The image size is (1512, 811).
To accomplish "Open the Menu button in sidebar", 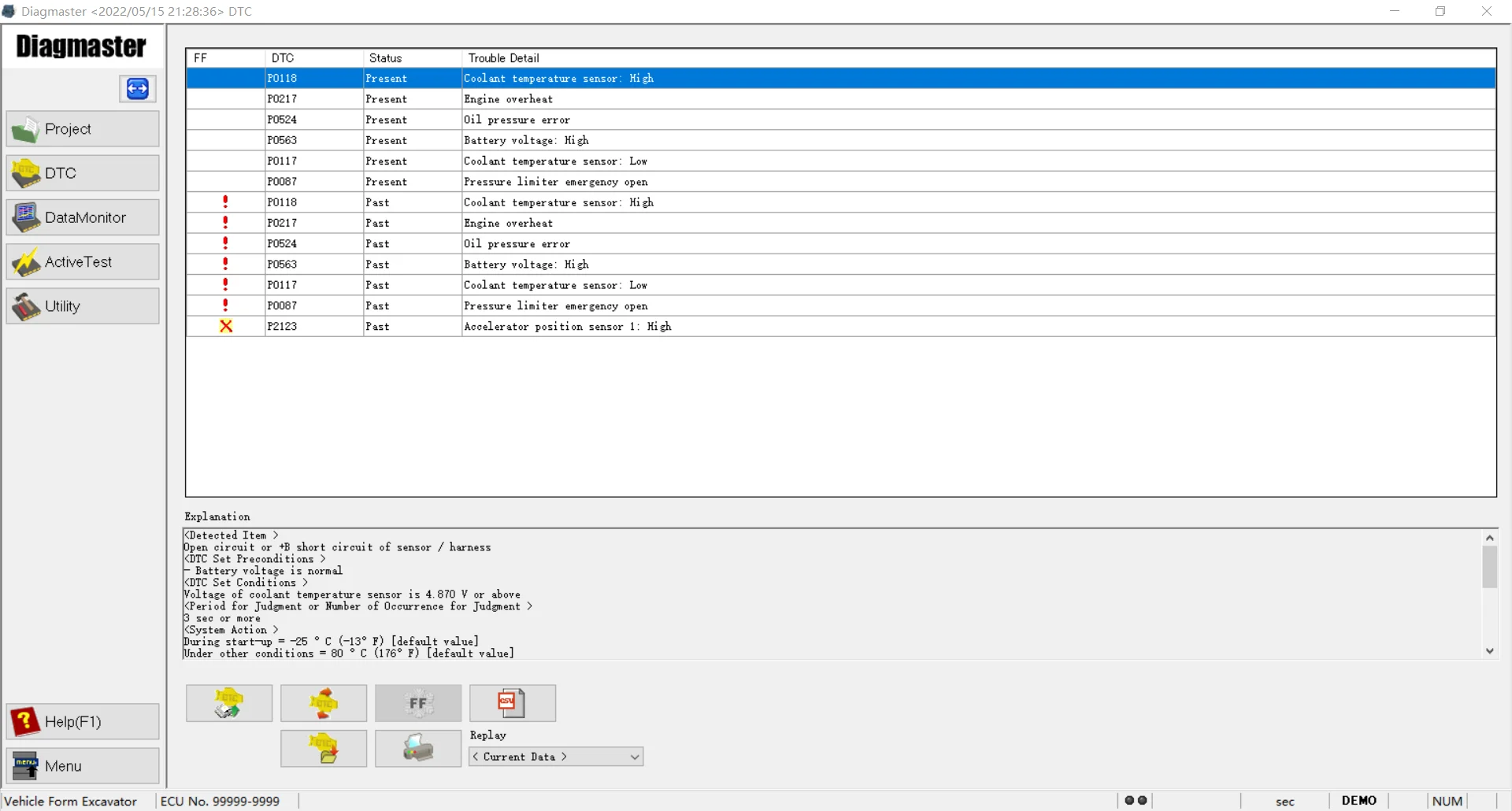I will pos(83,765).
